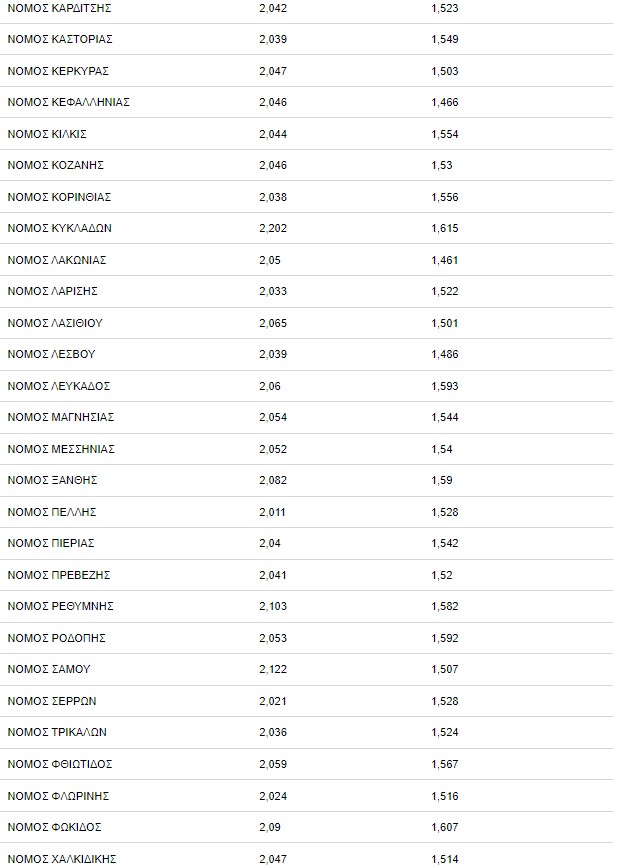Click the ΝΟΜΟΣ ΜΑΓΝΗΣΙΑΣ cell
Screen dimensions: 620x865
(x=61, y=417)
